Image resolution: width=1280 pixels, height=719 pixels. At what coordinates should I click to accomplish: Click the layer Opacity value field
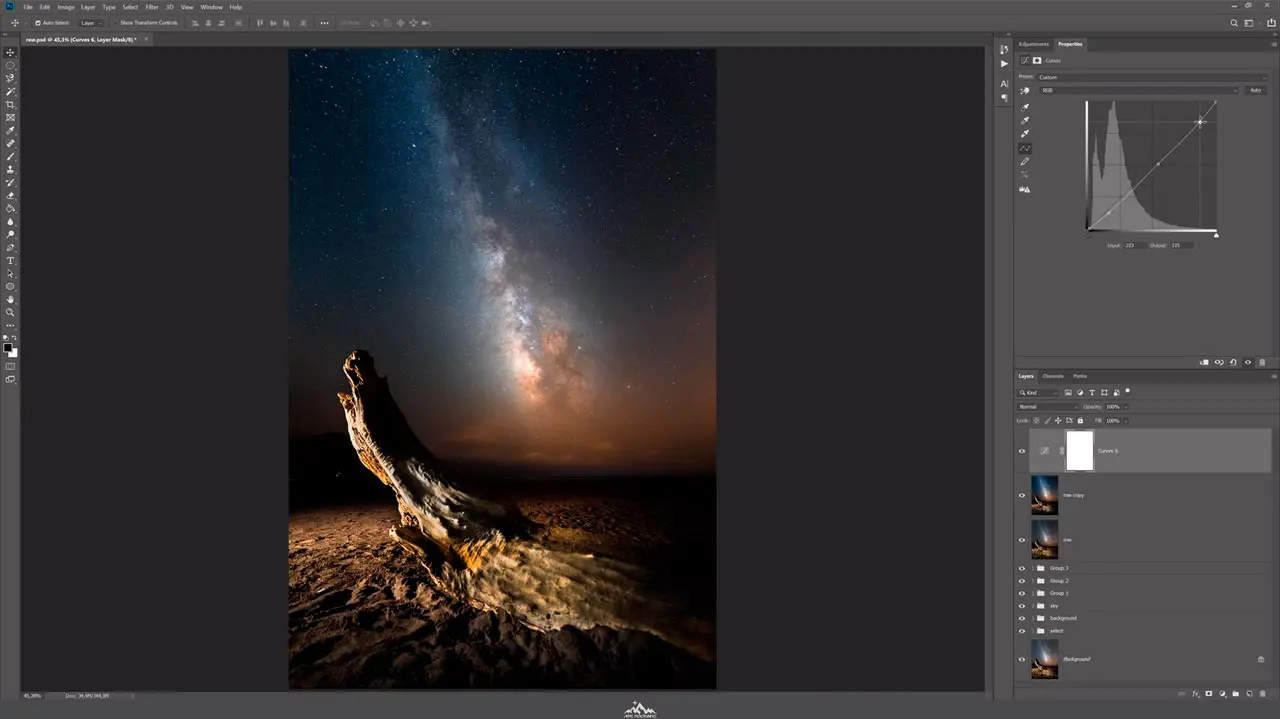[1113, 407]
